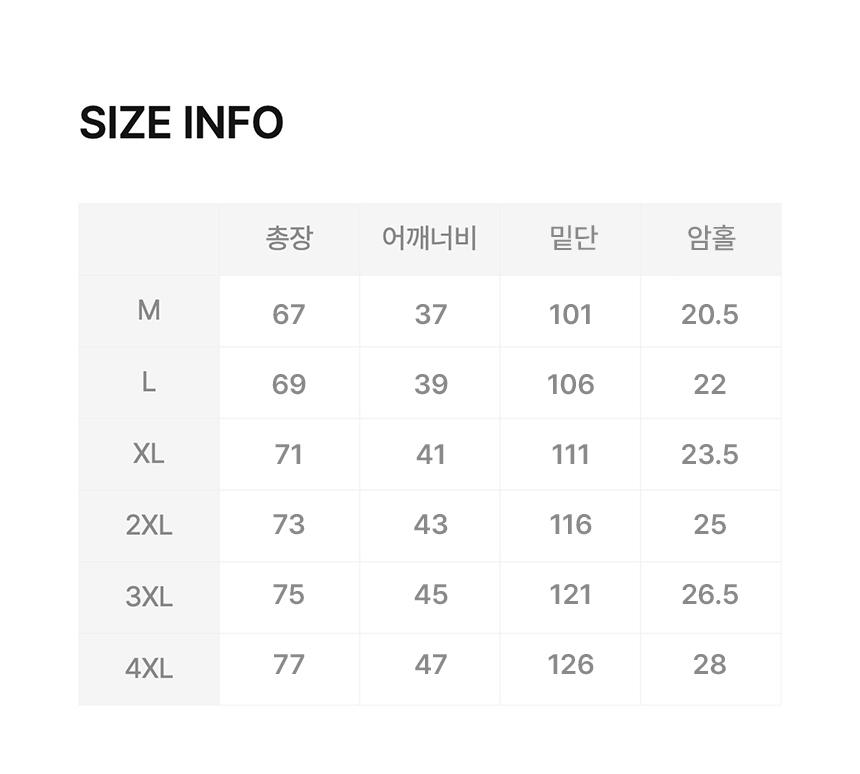This screenshot has width=860, height=774.
Task: Click the XL size row label
Action: [x=149, y=453]
